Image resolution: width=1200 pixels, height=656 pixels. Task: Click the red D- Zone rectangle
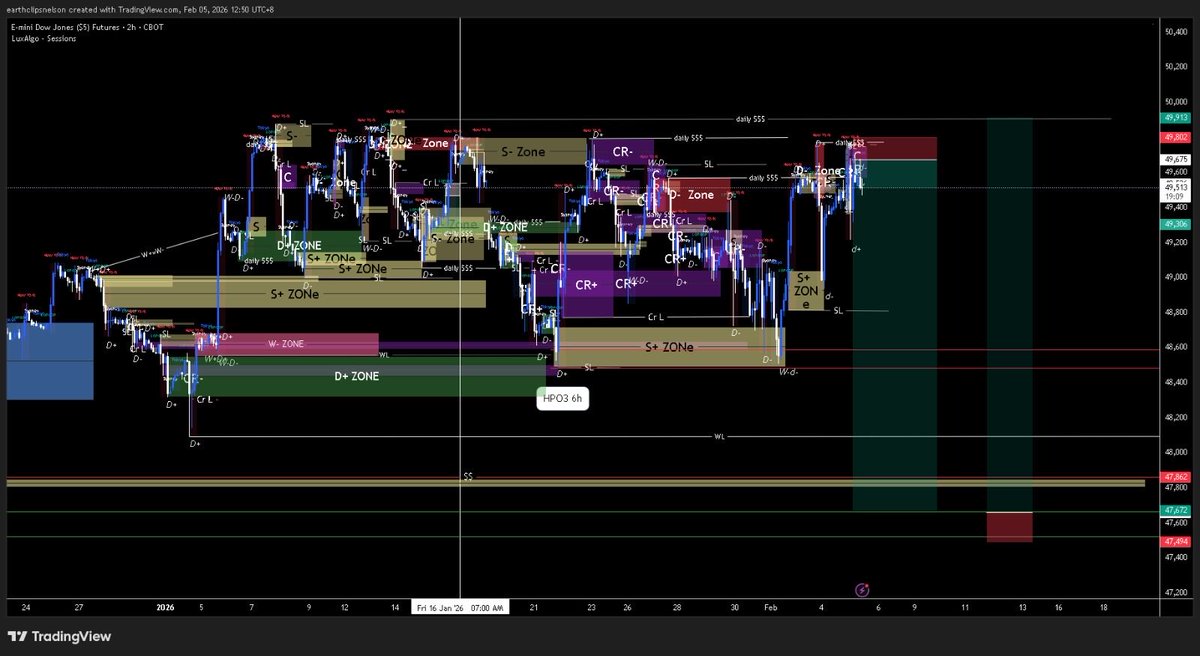pos(700,195)
